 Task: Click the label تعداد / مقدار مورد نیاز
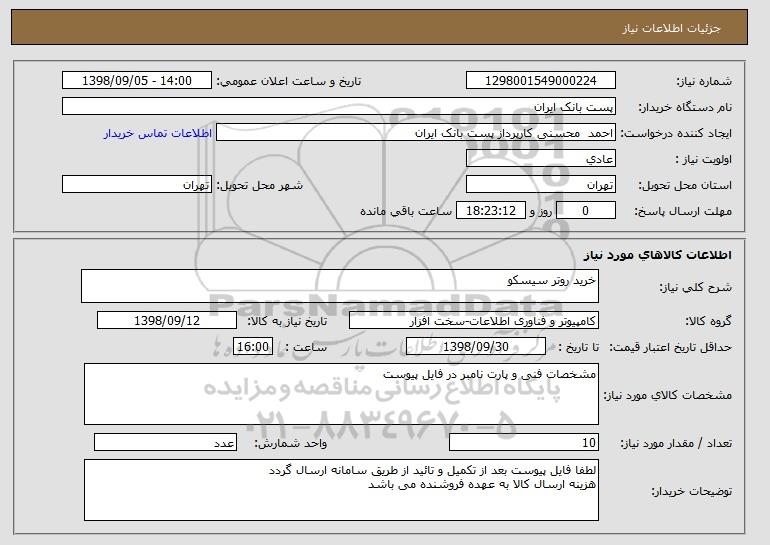click(676, 443)
